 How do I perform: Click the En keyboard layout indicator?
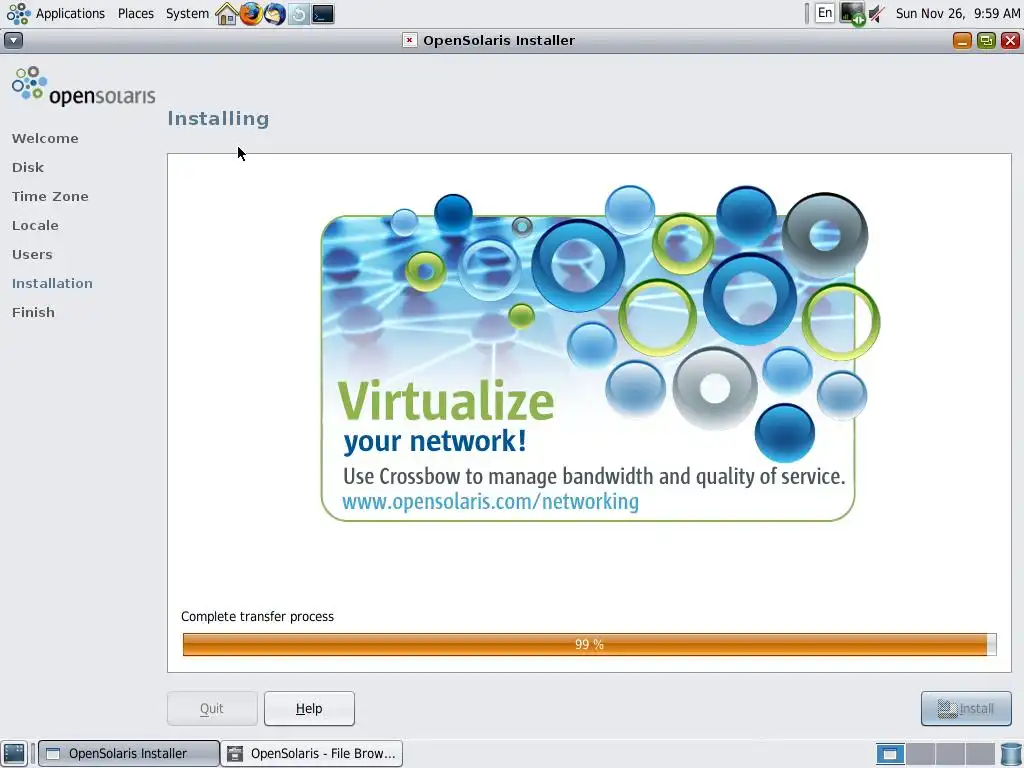pos(825,13)
